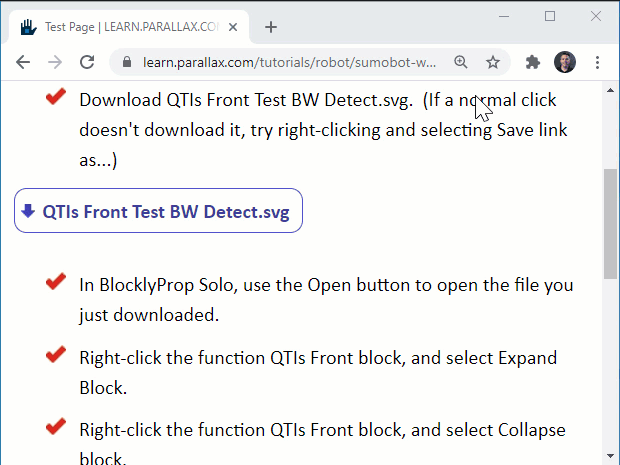This screenshot has height=465, width=620.
Task: Close the Test Page tab
Action: click(233, 27)
